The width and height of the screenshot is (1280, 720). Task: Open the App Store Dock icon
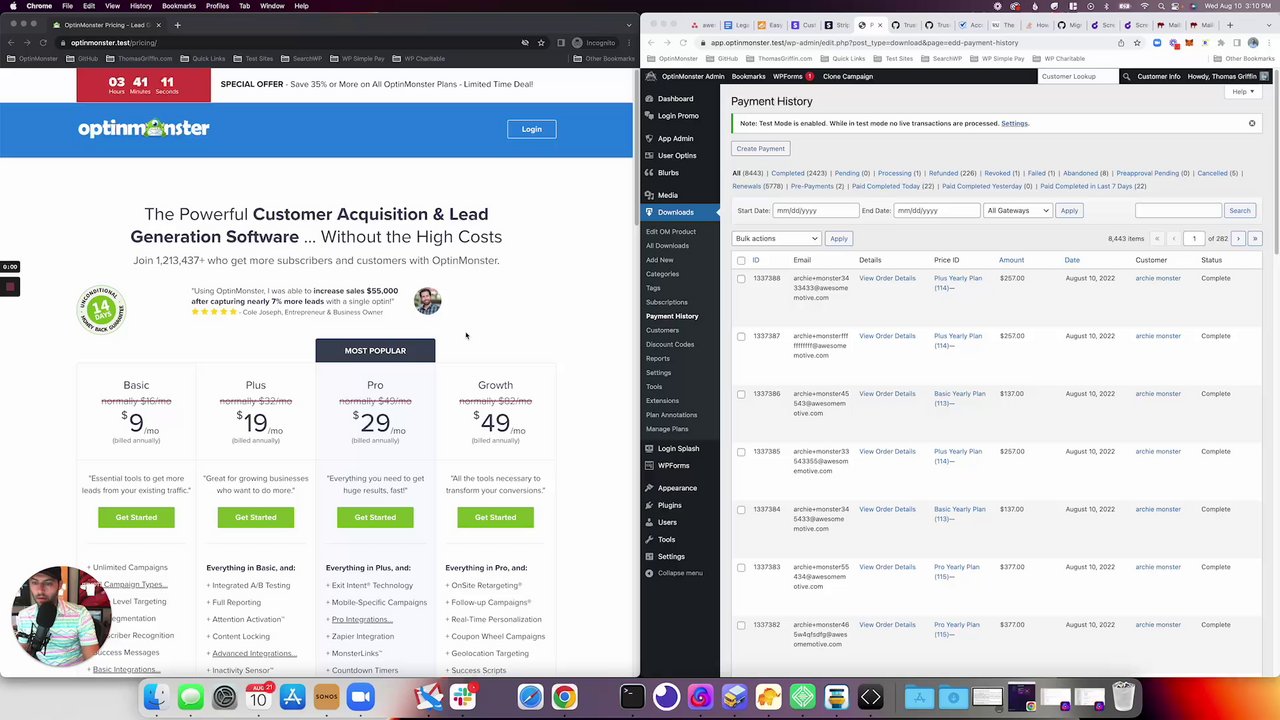292,697
